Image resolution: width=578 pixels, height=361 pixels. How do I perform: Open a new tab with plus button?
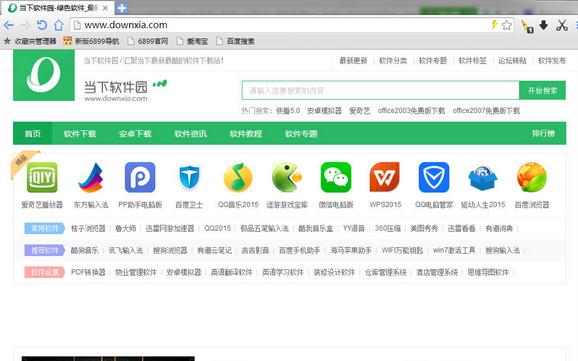(122, 7)
